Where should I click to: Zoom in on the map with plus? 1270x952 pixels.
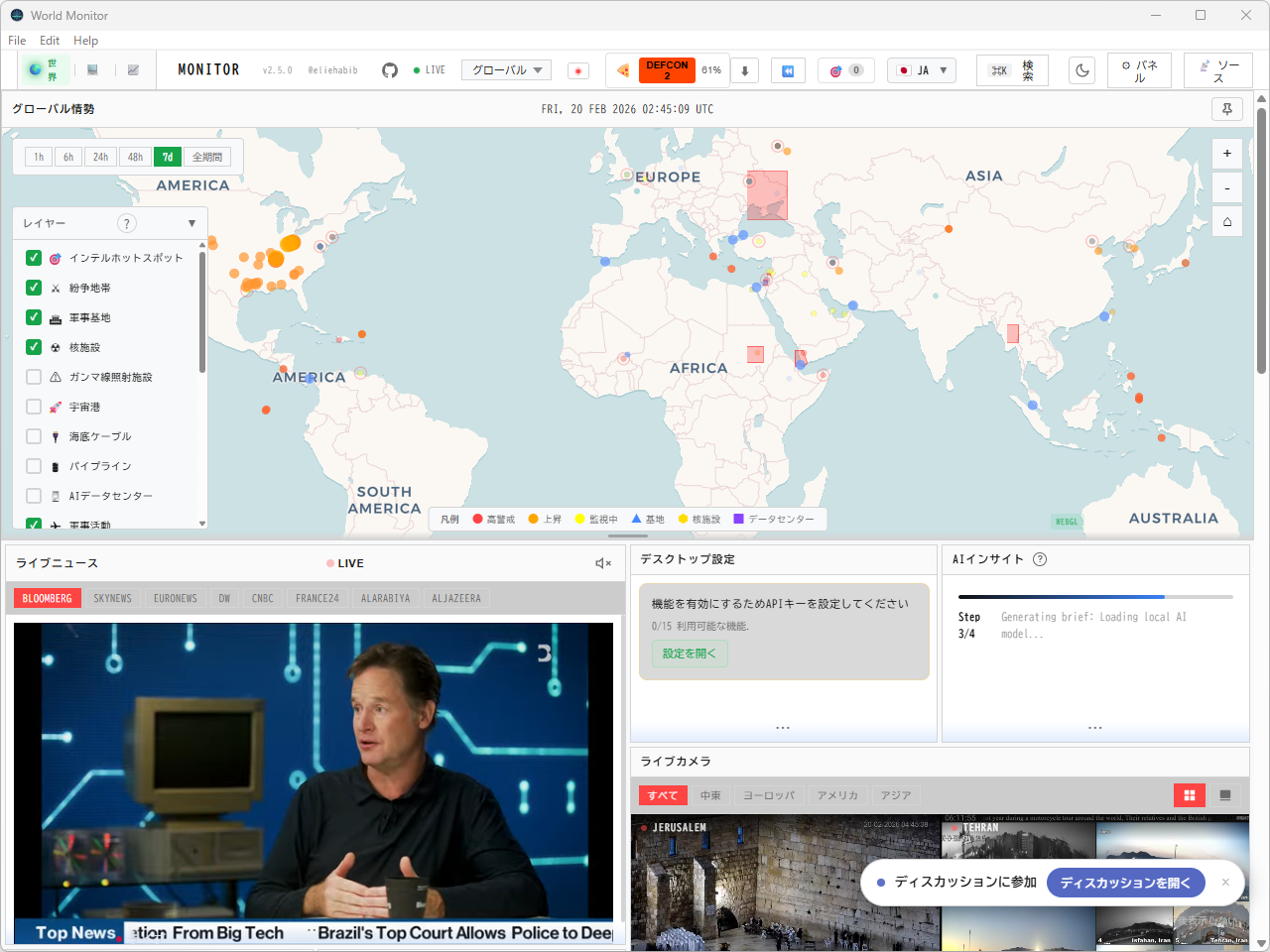[x=1227, y=154]
